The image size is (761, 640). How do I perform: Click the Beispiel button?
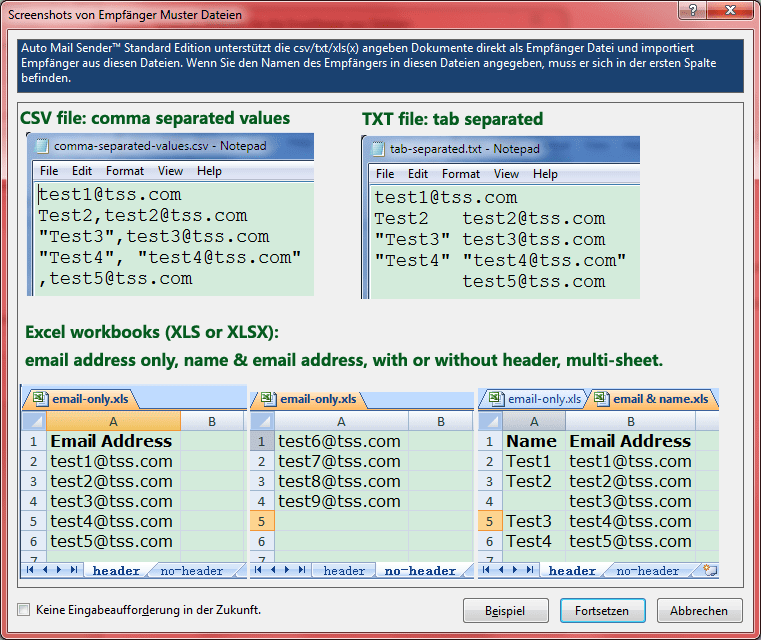(505, 610)
